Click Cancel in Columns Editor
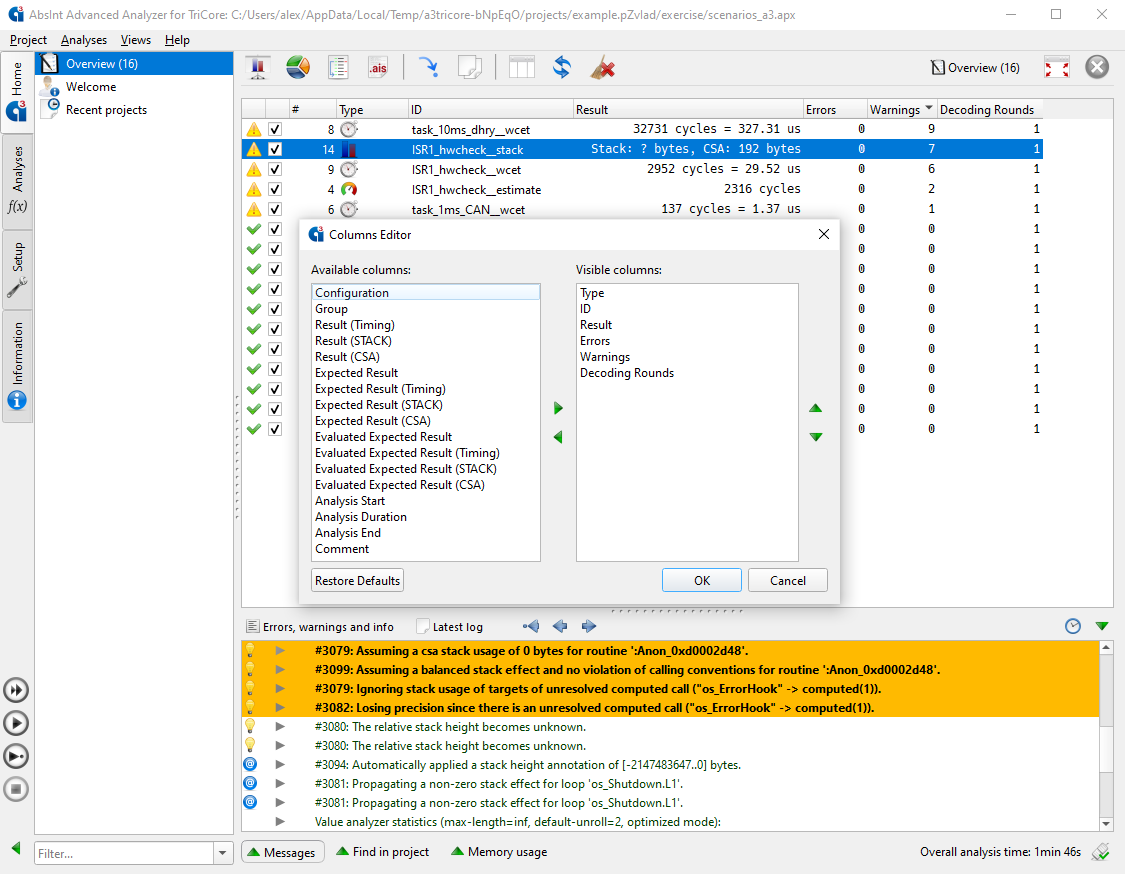 [788, 581]
